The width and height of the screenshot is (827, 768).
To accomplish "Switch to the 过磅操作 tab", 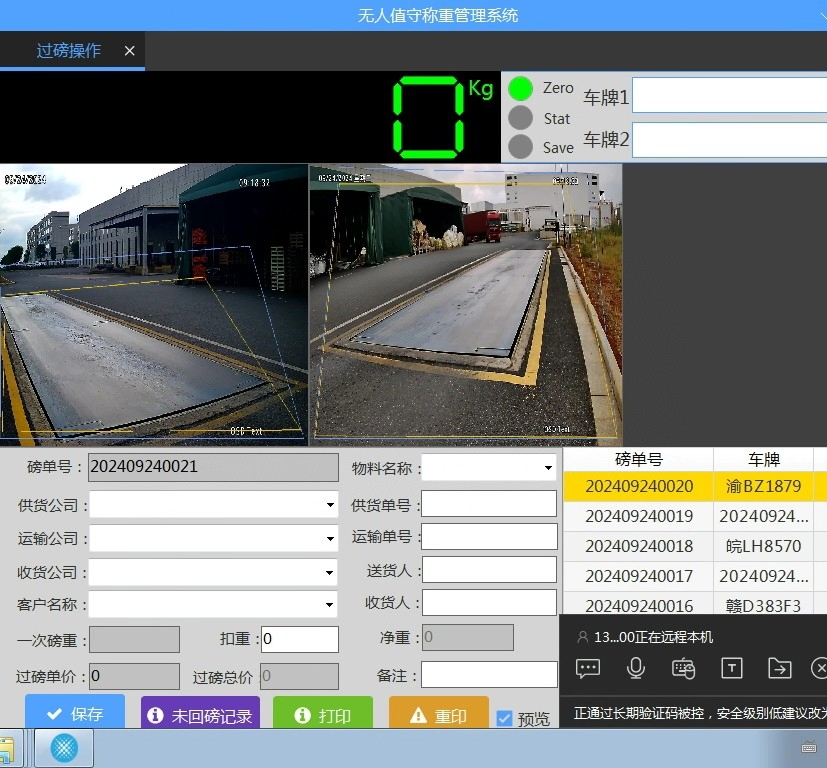I will point(68,51).
